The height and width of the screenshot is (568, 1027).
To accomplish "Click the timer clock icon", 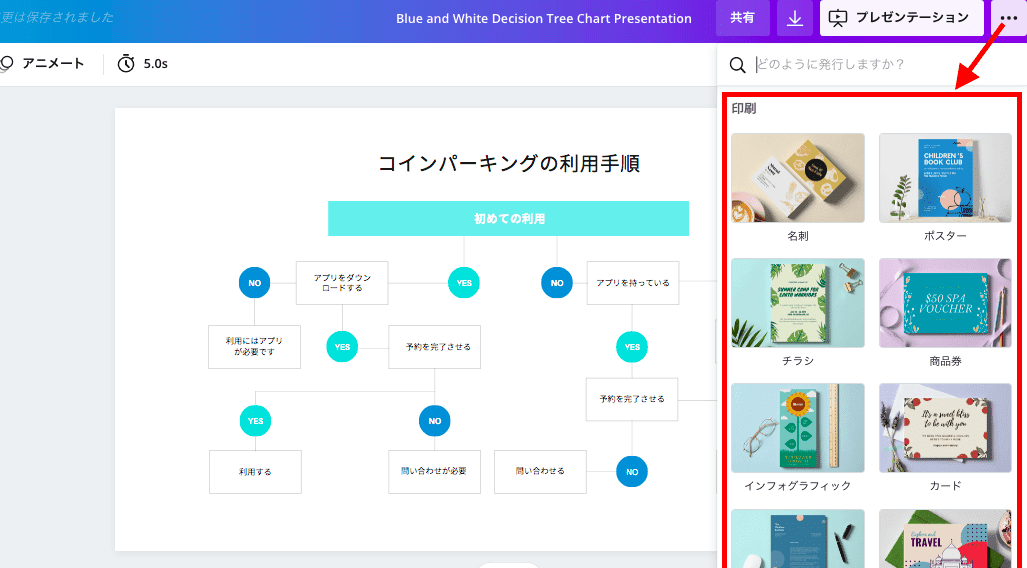I will [126, 64].
